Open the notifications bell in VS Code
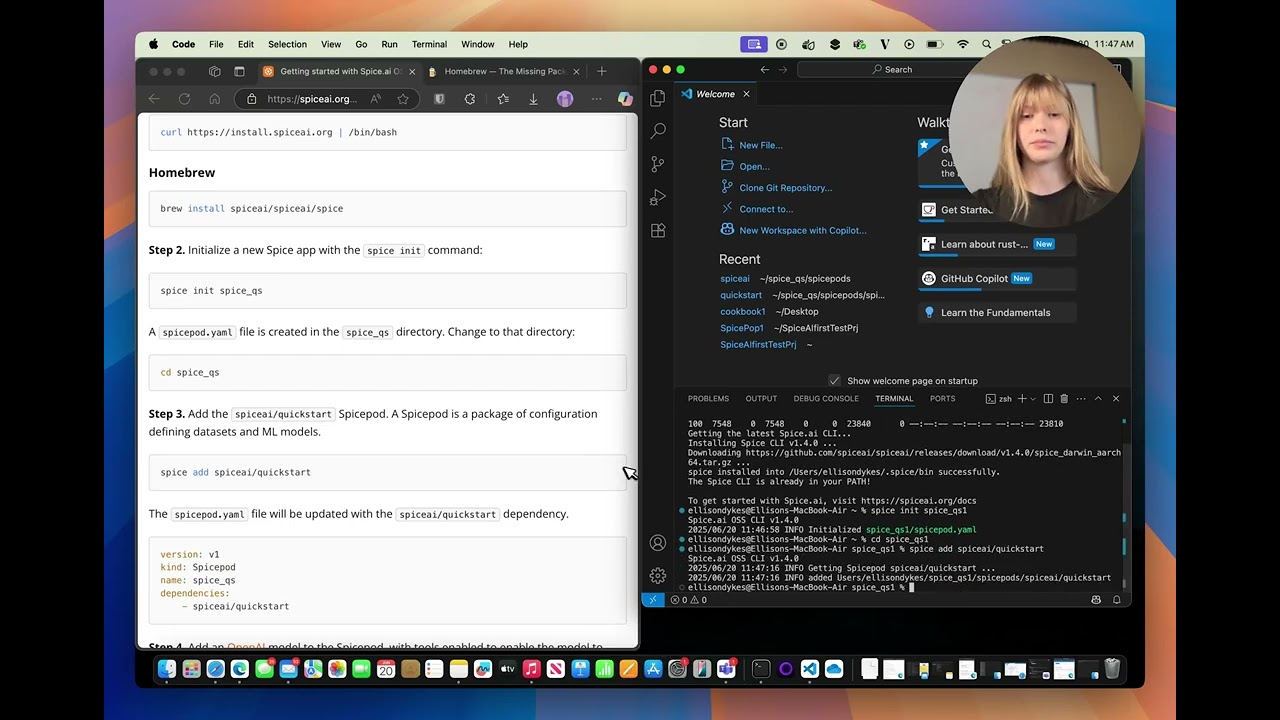The height and width of the screenshot is (720, 1280). click(x=1116, y=600)
